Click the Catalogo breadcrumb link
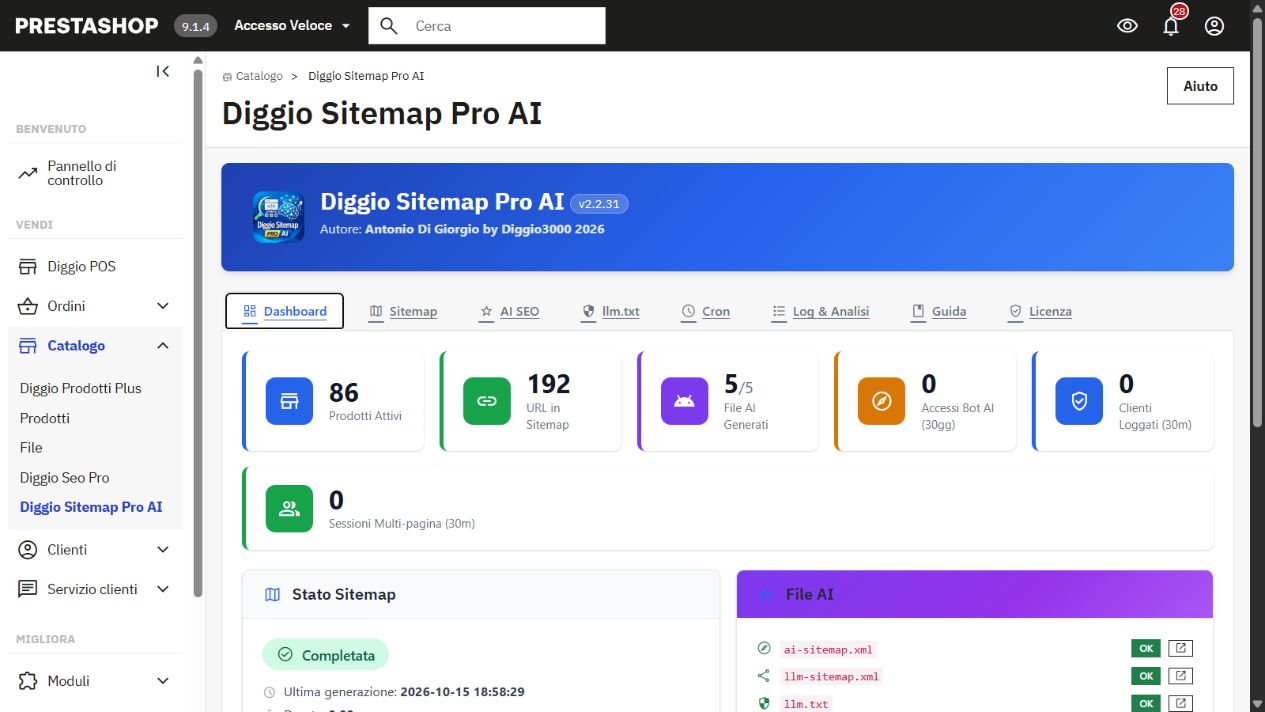This screenshot has height=712, width=1265. click(253, 76)
